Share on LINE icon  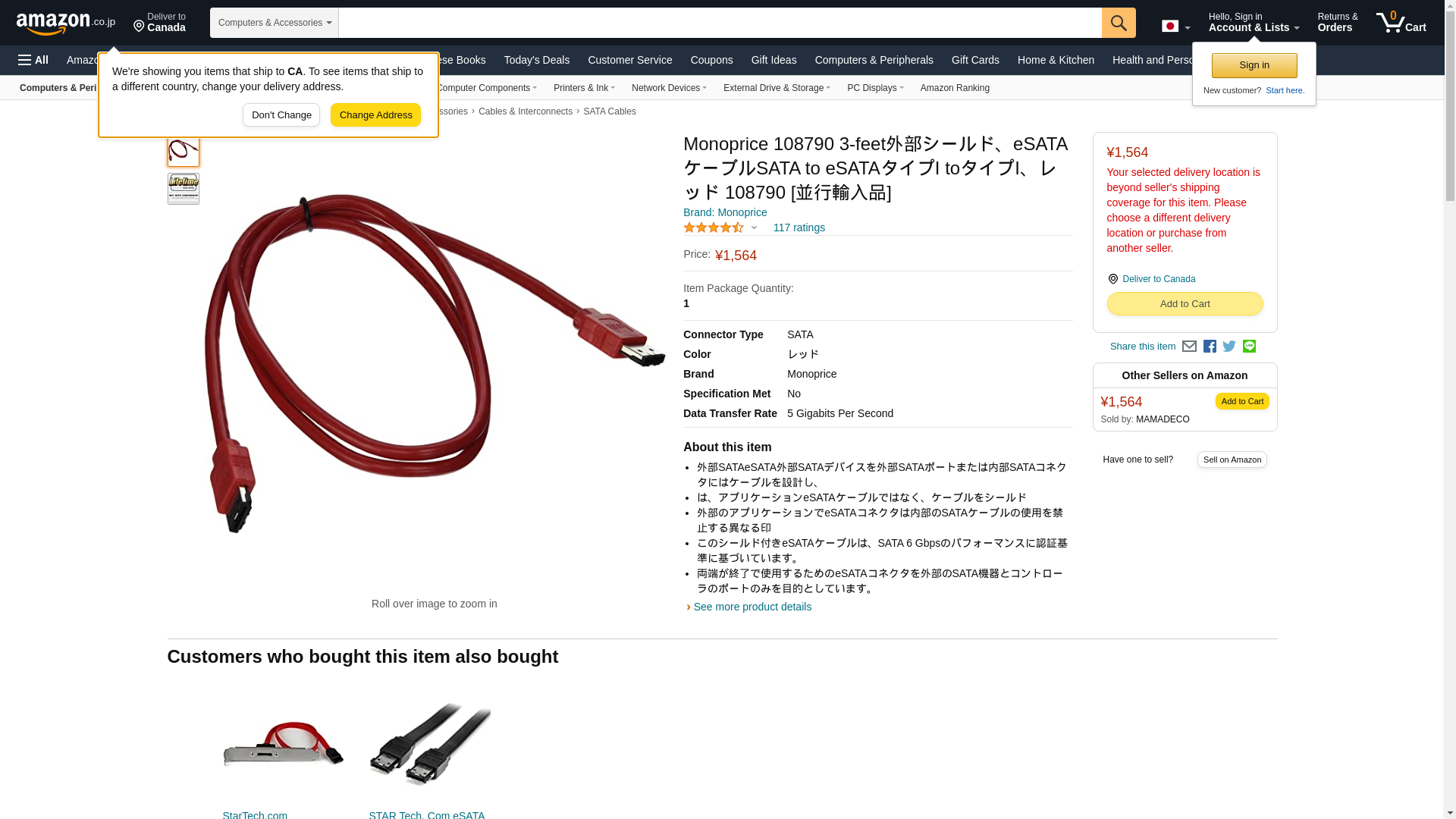[1249, 347]
